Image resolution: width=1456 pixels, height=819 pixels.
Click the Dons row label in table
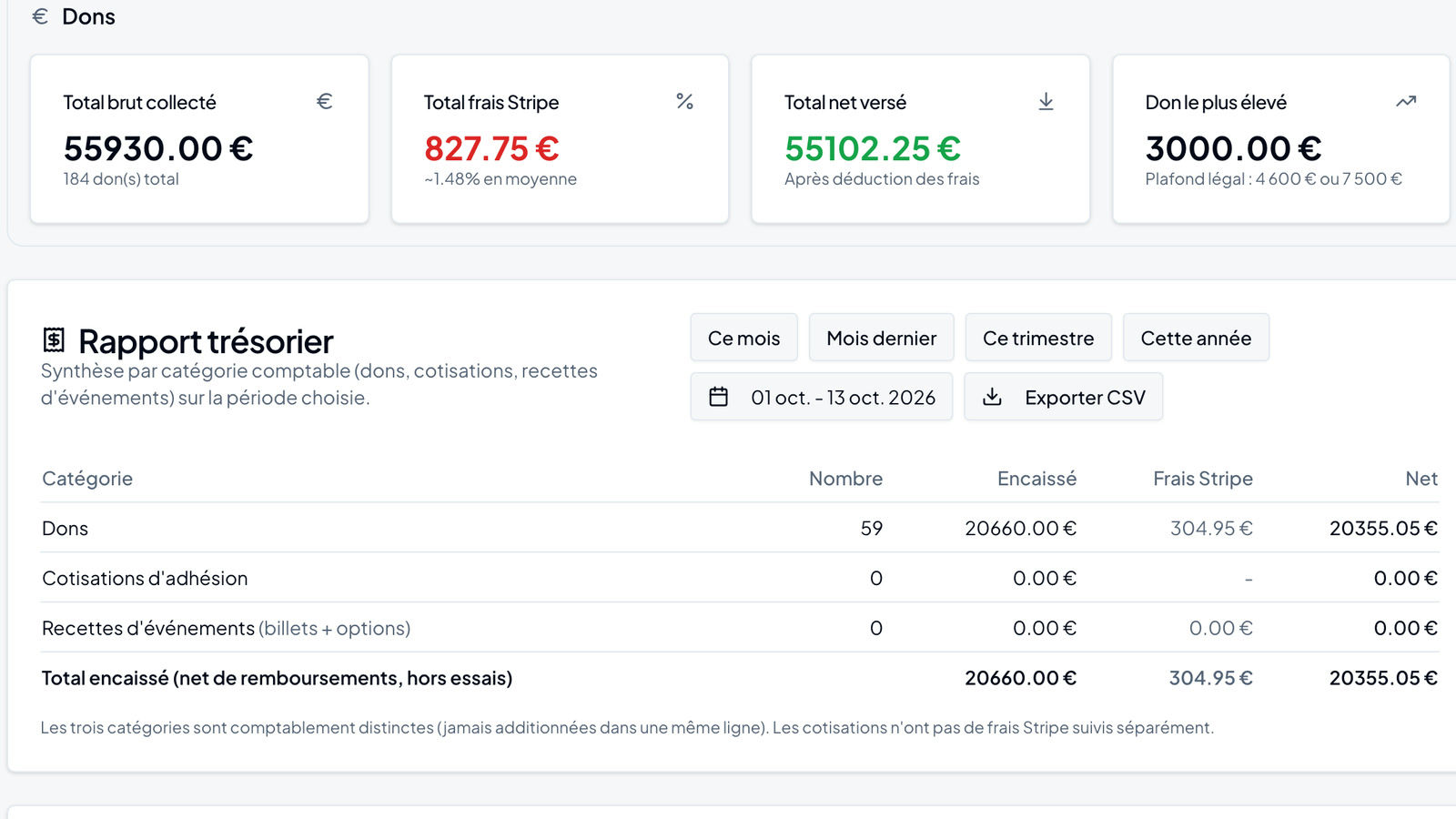66,529
